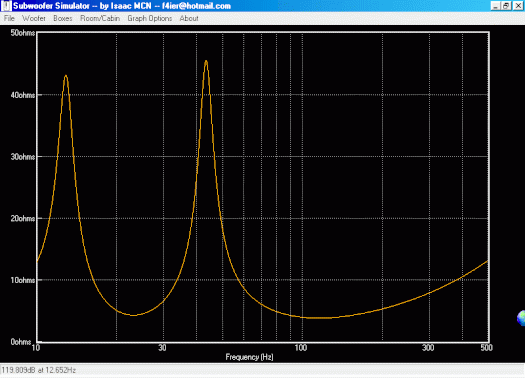The image size is (525, 378).
Task: Click the 100 frequency axis label
Action: pyautogui.click(x=301, y=348)
